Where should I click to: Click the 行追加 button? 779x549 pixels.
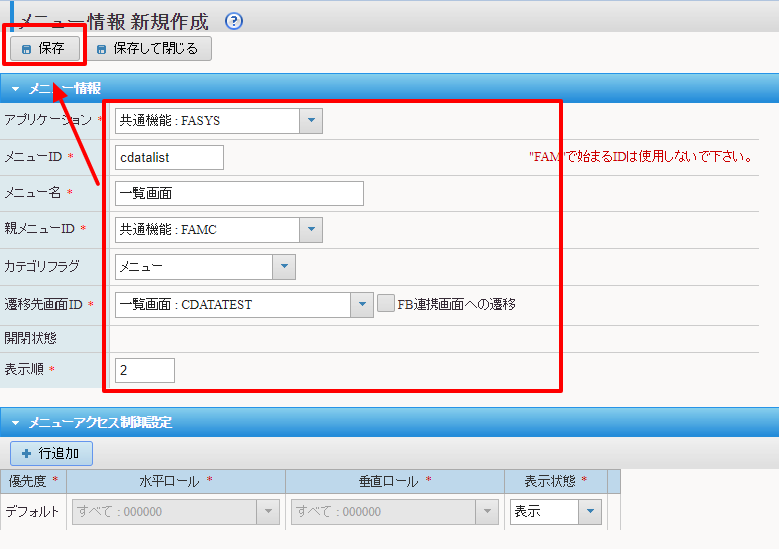click(51, 453)
